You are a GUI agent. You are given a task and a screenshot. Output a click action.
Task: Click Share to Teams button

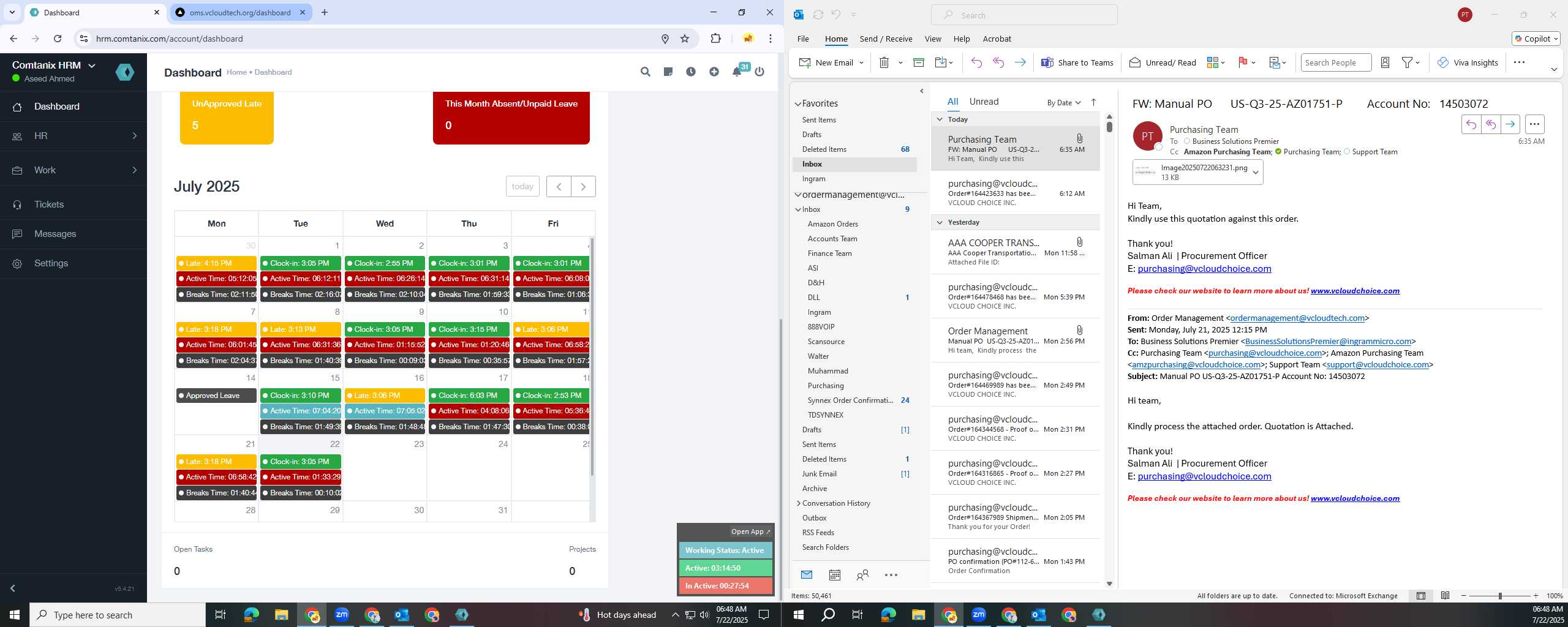(1077, 62)
